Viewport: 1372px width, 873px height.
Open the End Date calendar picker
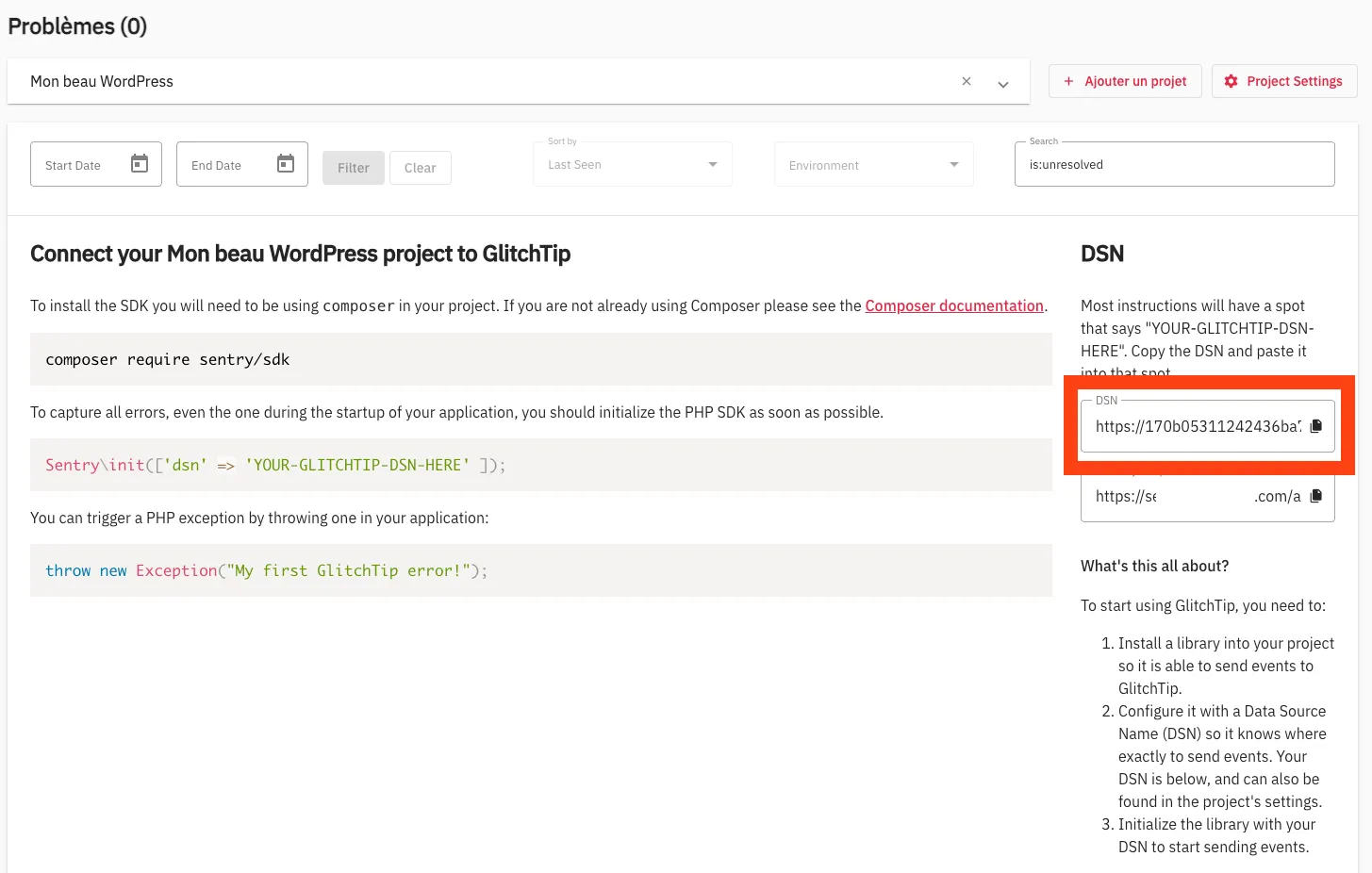click(x=286, y=164)
